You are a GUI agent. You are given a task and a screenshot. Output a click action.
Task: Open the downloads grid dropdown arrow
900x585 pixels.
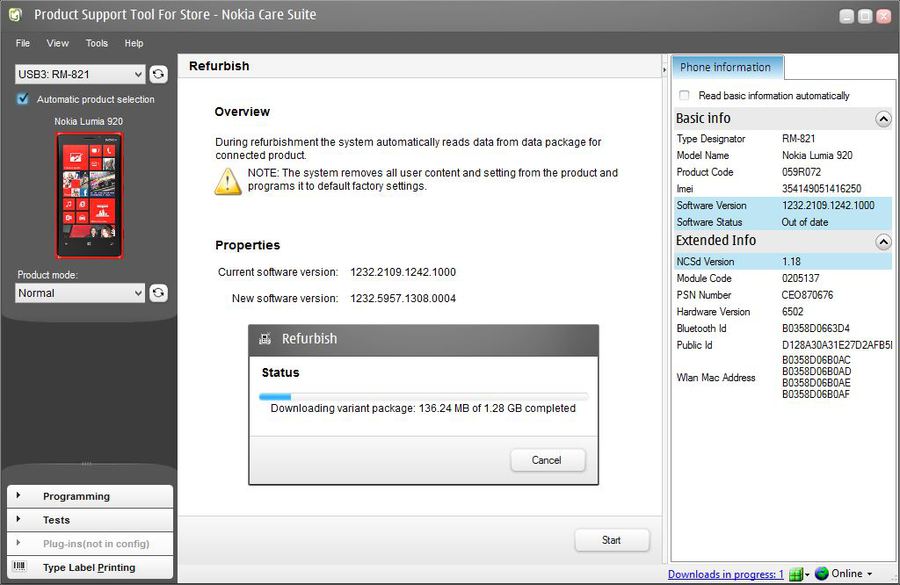[x=807, y=575]
